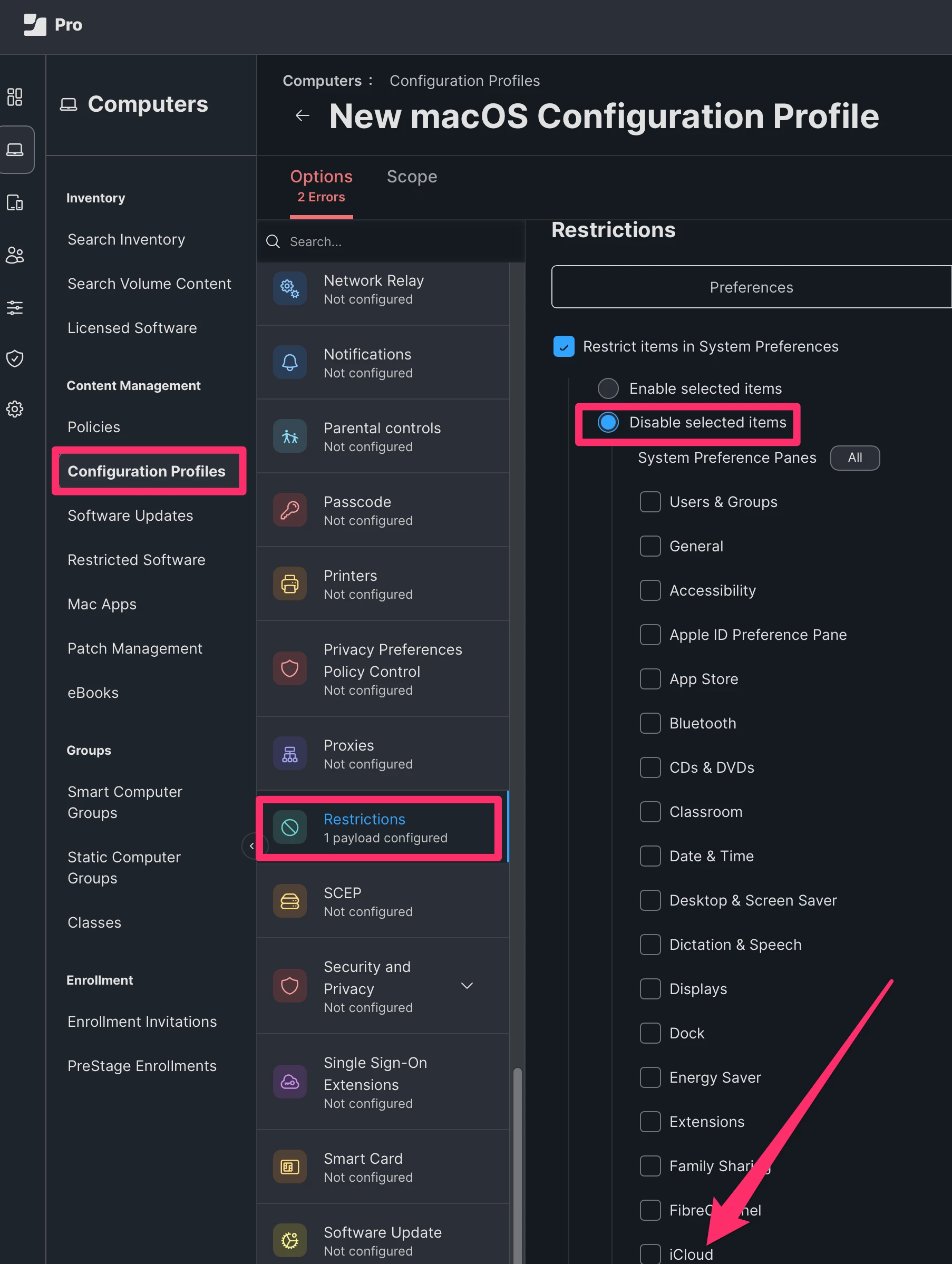The height and width of the screenshot is (1264, 952).
Task: Select the Enable selected items radio
Action: click(x=608, y=388)
